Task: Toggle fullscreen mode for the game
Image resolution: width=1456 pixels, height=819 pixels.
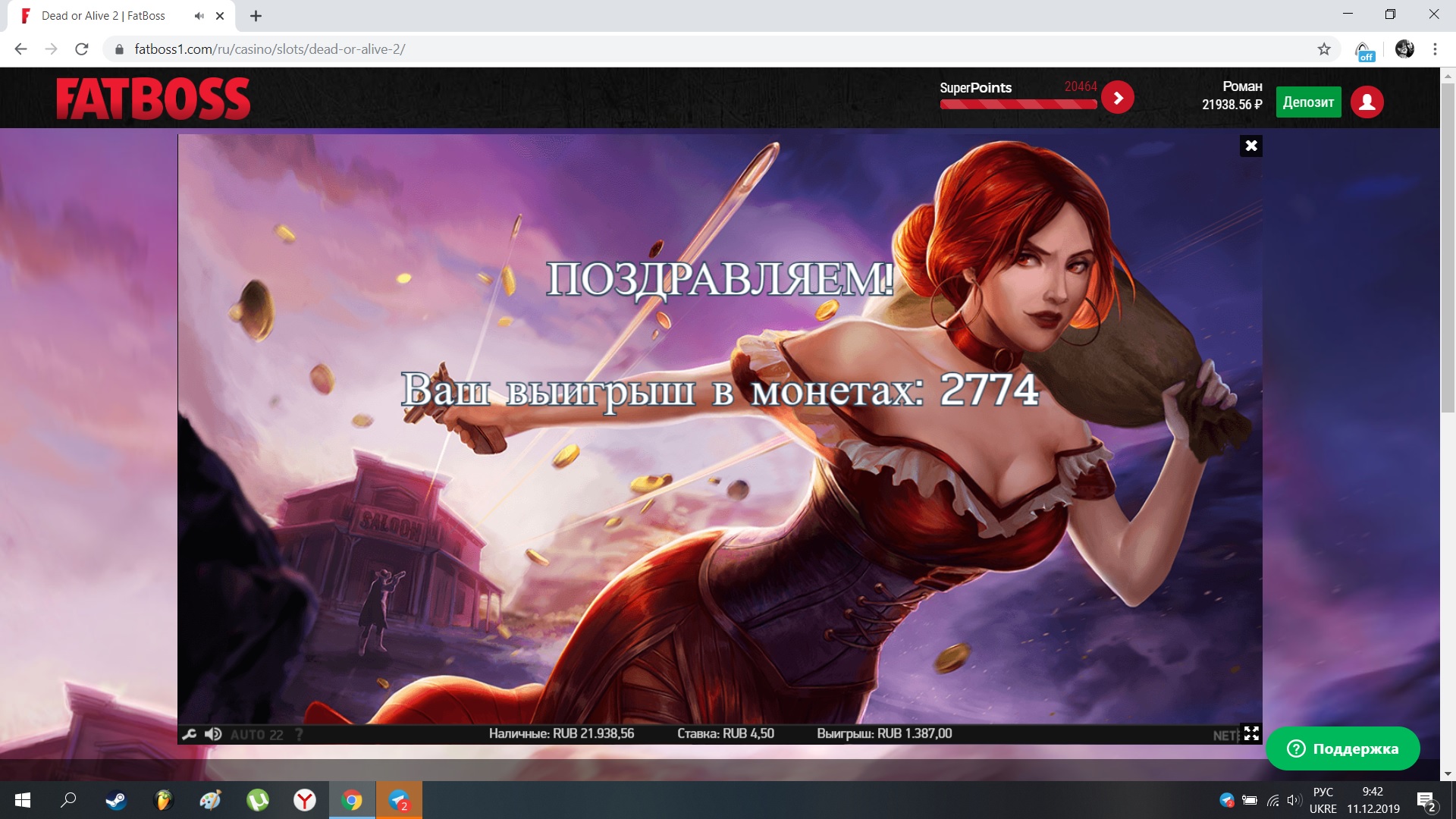Action: click(1251, 733)
